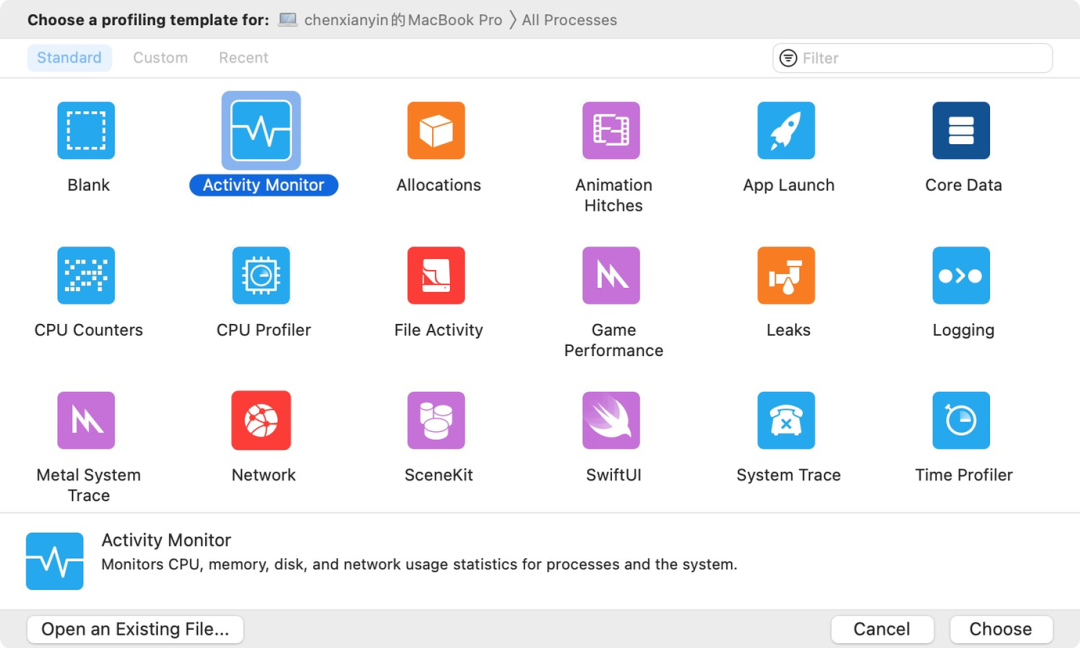Select the Time Profiler template icon
This screenshot has height=648, width=1080.
point(961,421)
